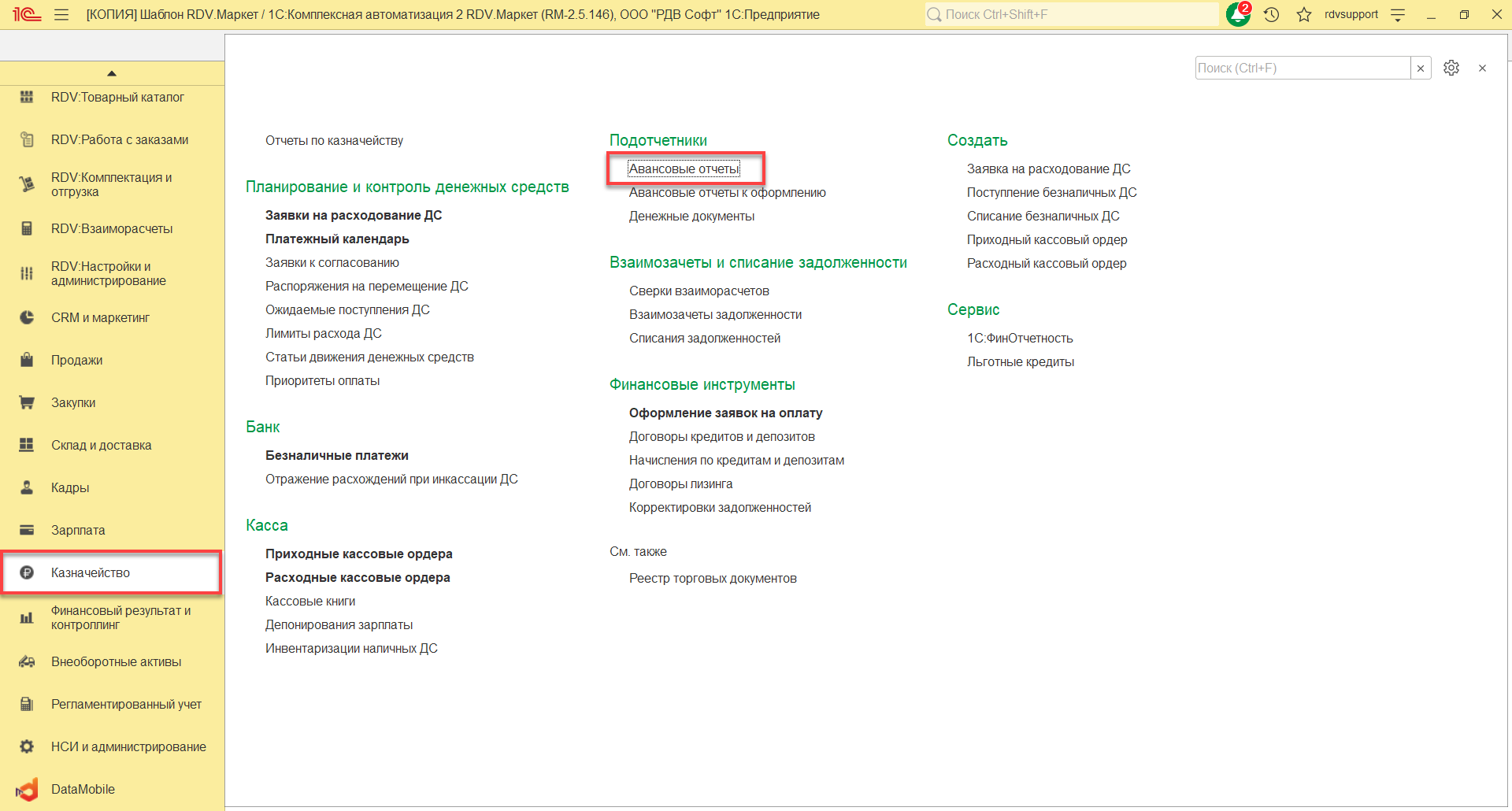This screenshot has width=1512, height=811.
Task: Open Платежный календарь
Action: (337, 239)
